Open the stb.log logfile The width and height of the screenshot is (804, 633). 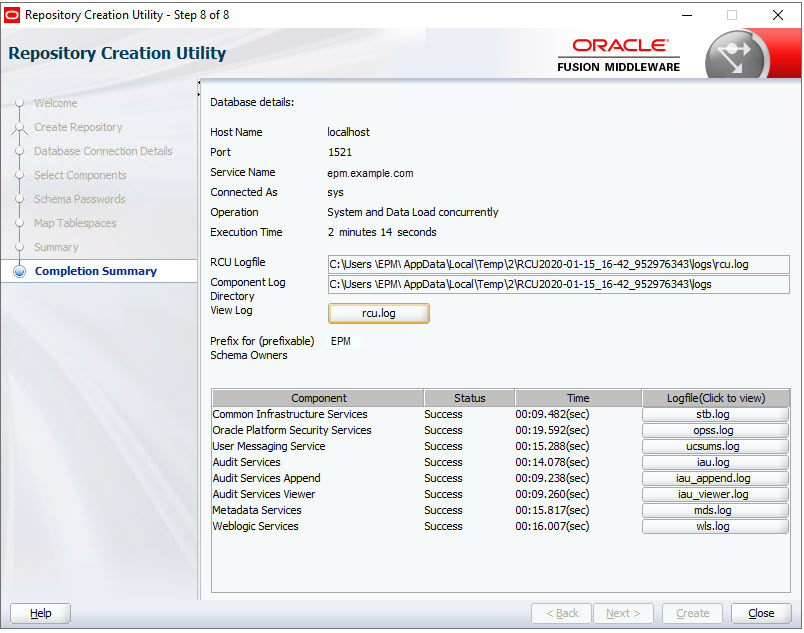[x=715, y=414]
